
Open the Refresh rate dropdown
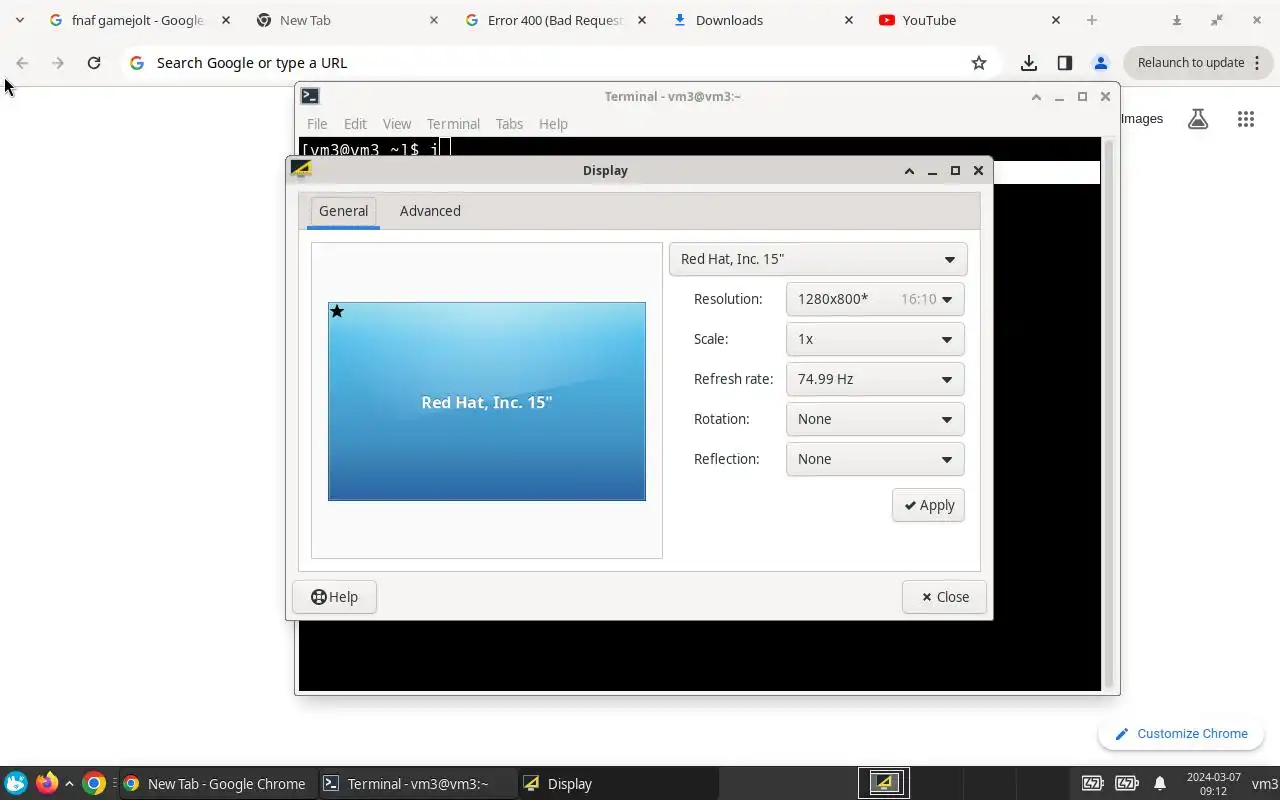[x=875, y=379]
